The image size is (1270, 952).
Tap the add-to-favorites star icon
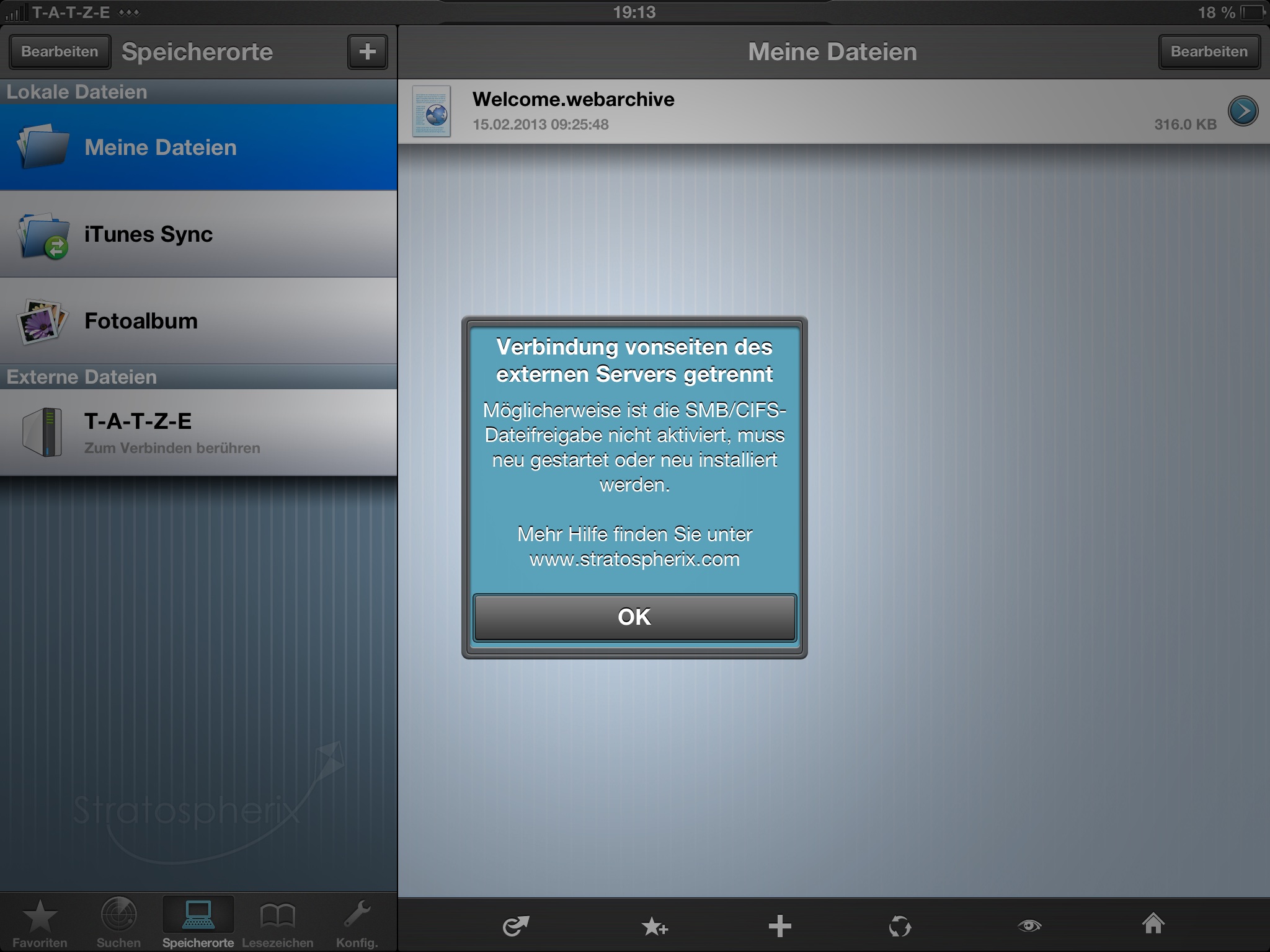tap(654, 927)
